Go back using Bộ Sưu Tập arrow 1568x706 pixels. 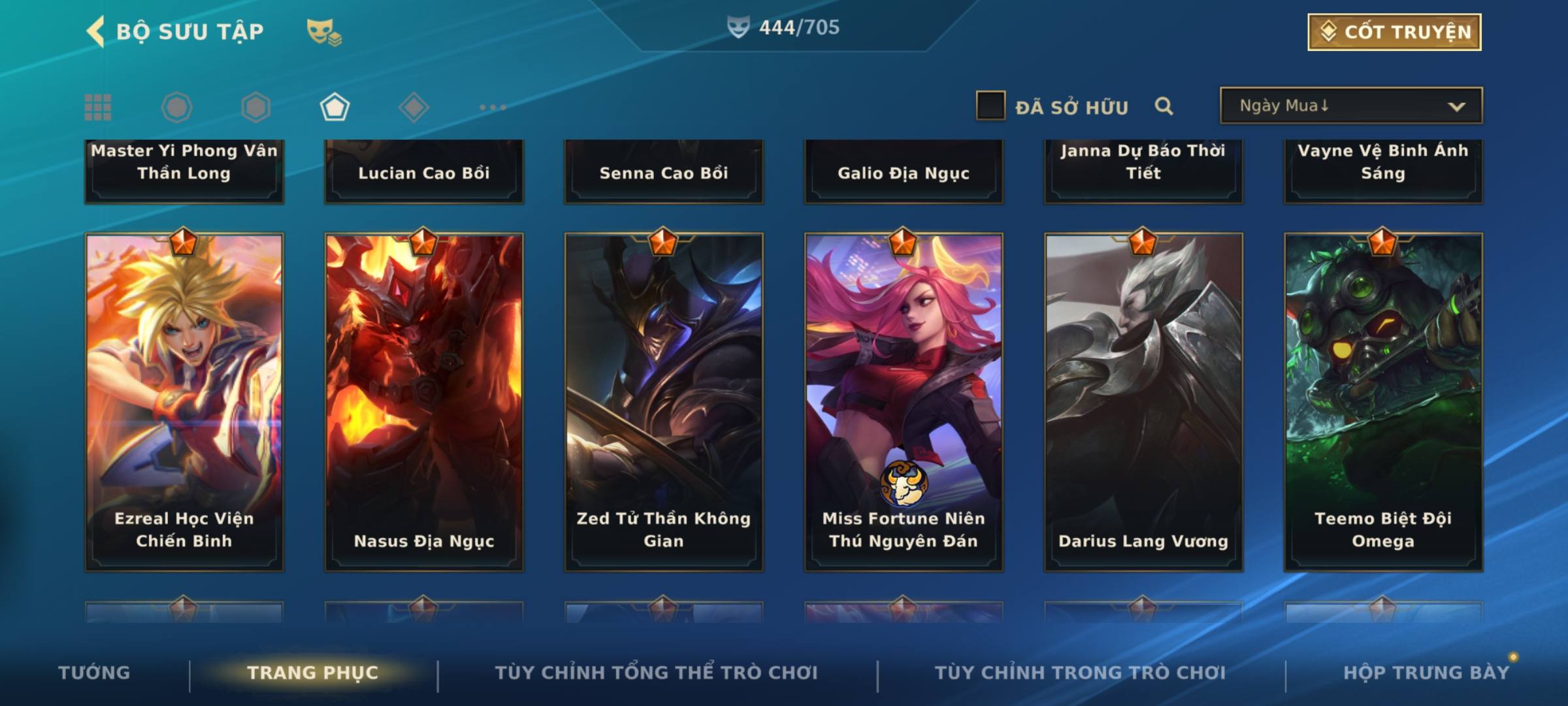(95, 31)
